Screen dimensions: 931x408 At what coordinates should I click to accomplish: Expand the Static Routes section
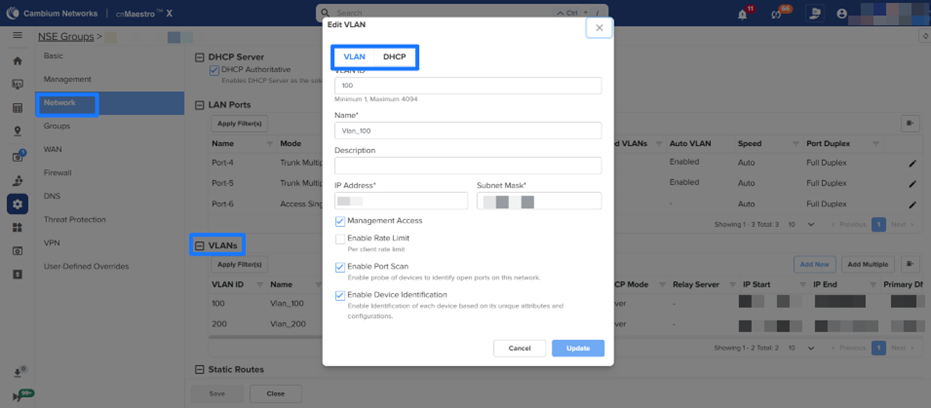coord(200,370)
